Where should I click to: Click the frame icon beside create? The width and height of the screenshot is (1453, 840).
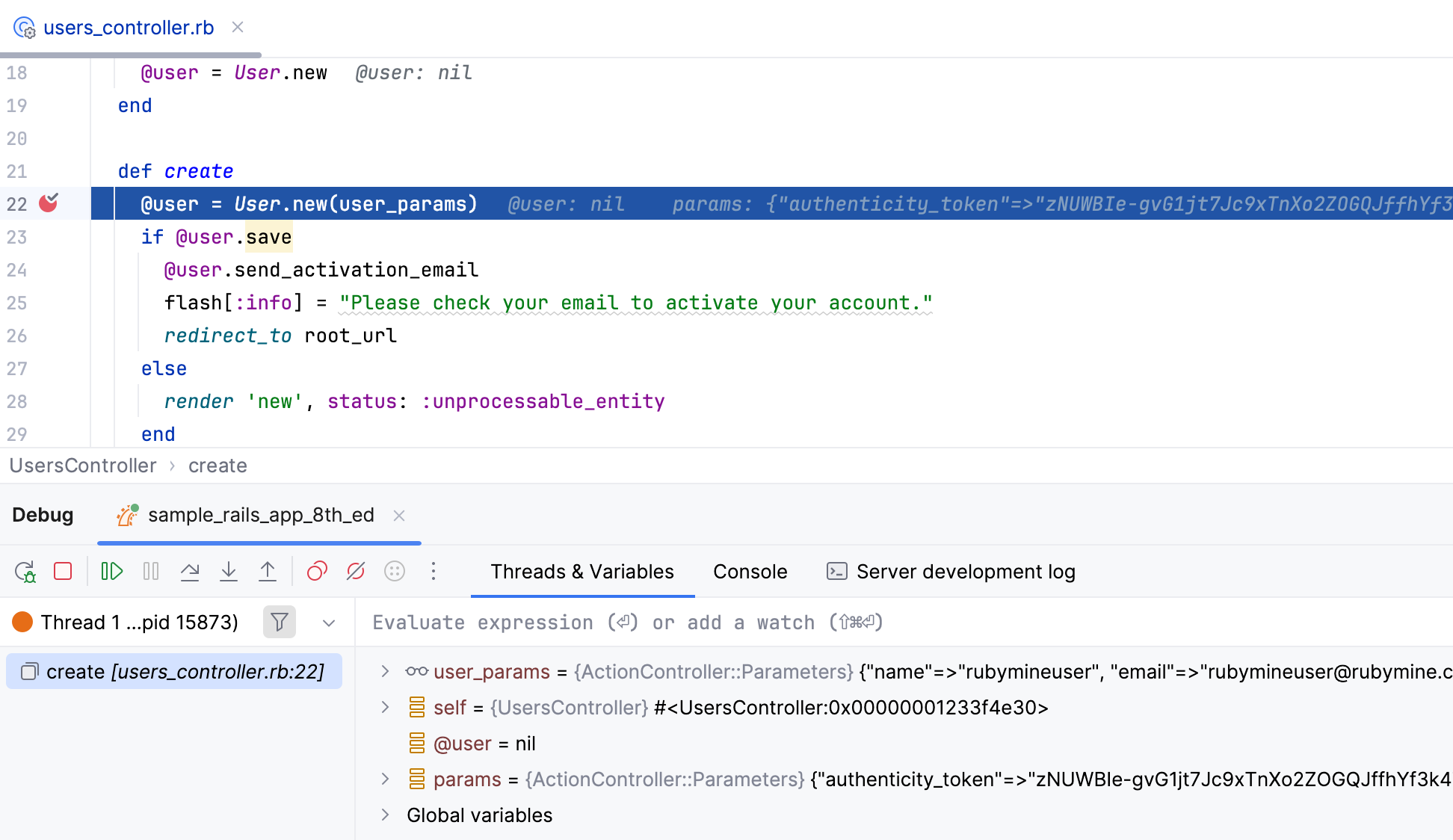(x=30, y=671)
